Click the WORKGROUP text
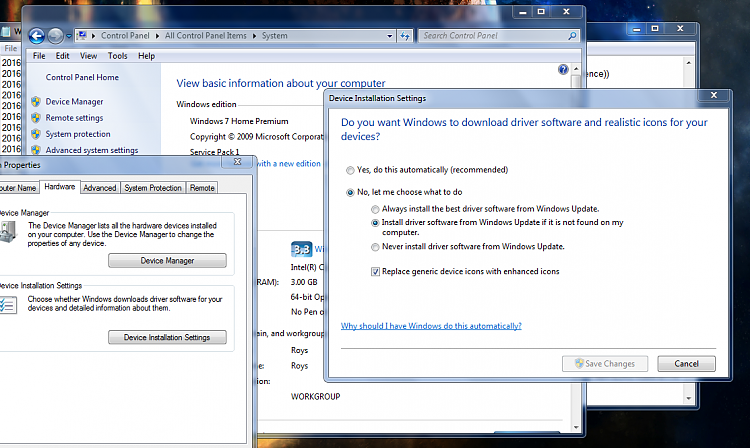750x448 pixels. [x=316, y=397]
